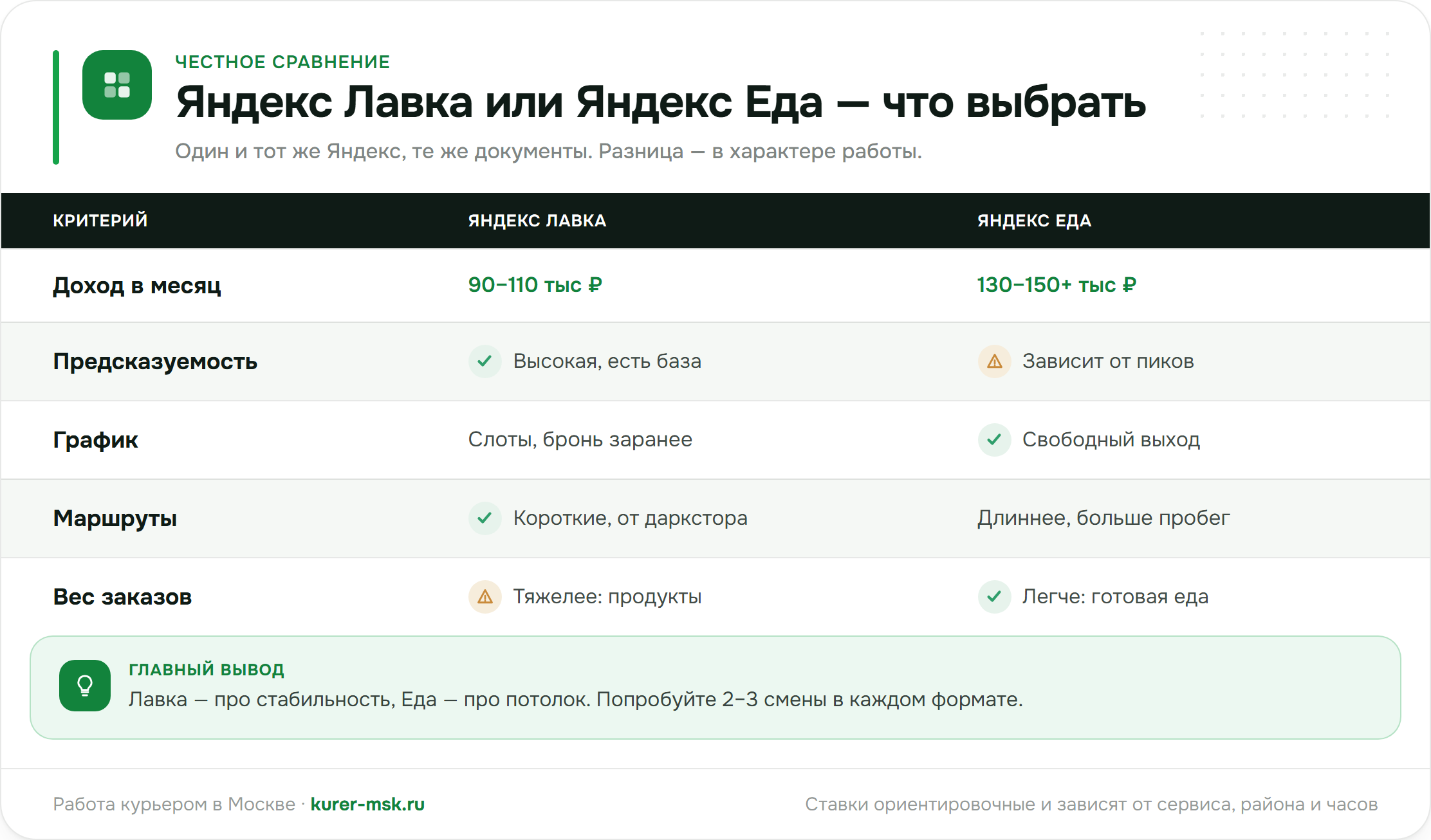This screenshot has width=1431, height=840.
Task: Select the Доход в месяц row label
Action: (x=137, y=285)
